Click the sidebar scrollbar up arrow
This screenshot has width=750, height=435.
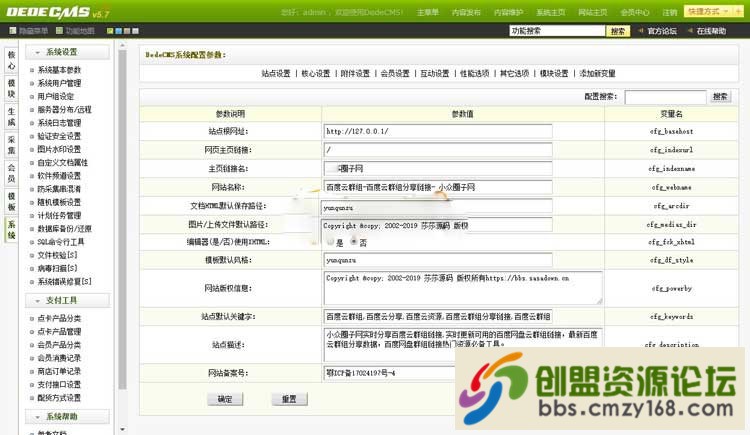click(x=122, y=46)
